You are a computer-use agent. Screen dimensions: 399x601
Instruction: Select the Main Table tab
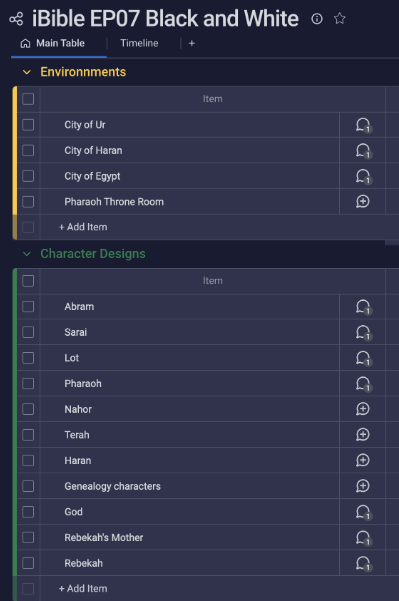[x=53, y=43]
